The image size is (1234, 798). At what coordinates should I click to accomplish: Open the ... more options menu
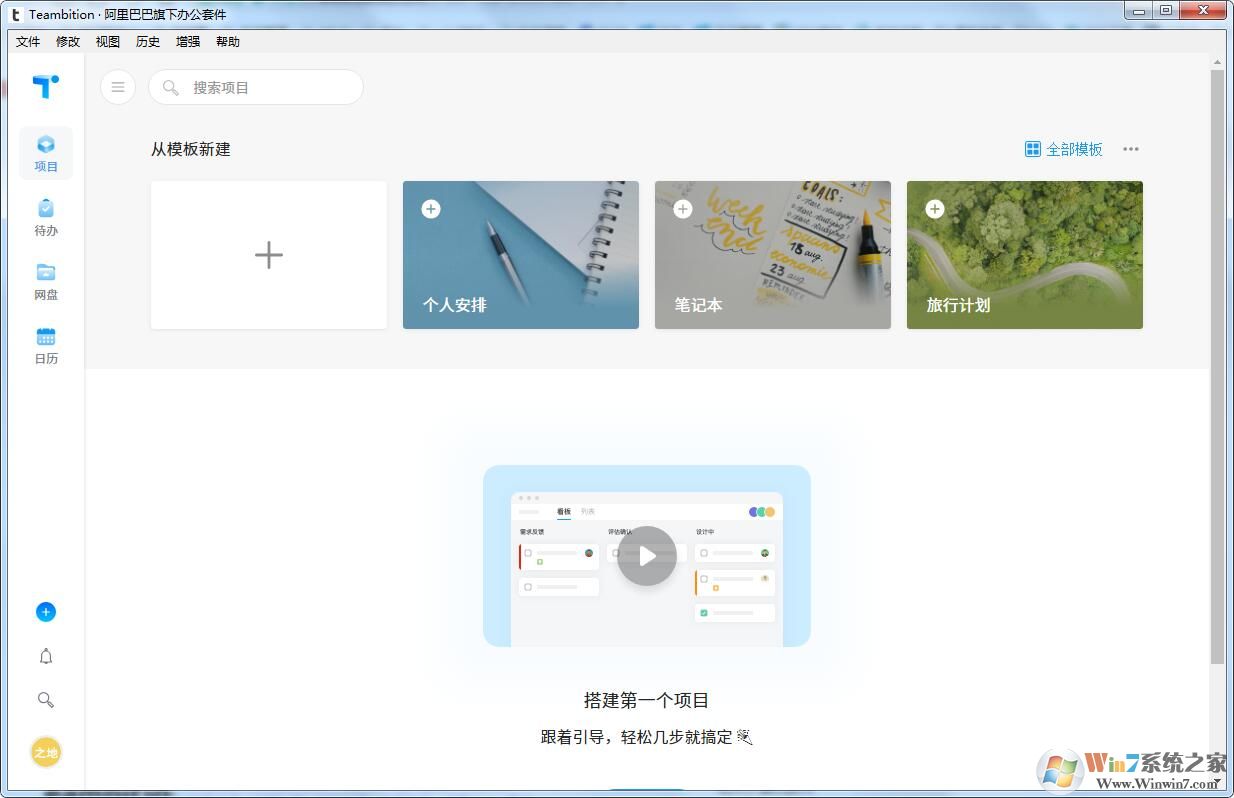point(1131,149)
